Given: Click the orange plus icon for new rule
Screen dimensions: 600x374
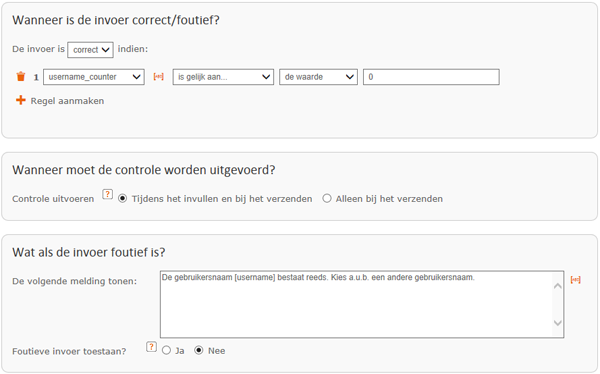Looking at the screenshot, I should (21, 100).
